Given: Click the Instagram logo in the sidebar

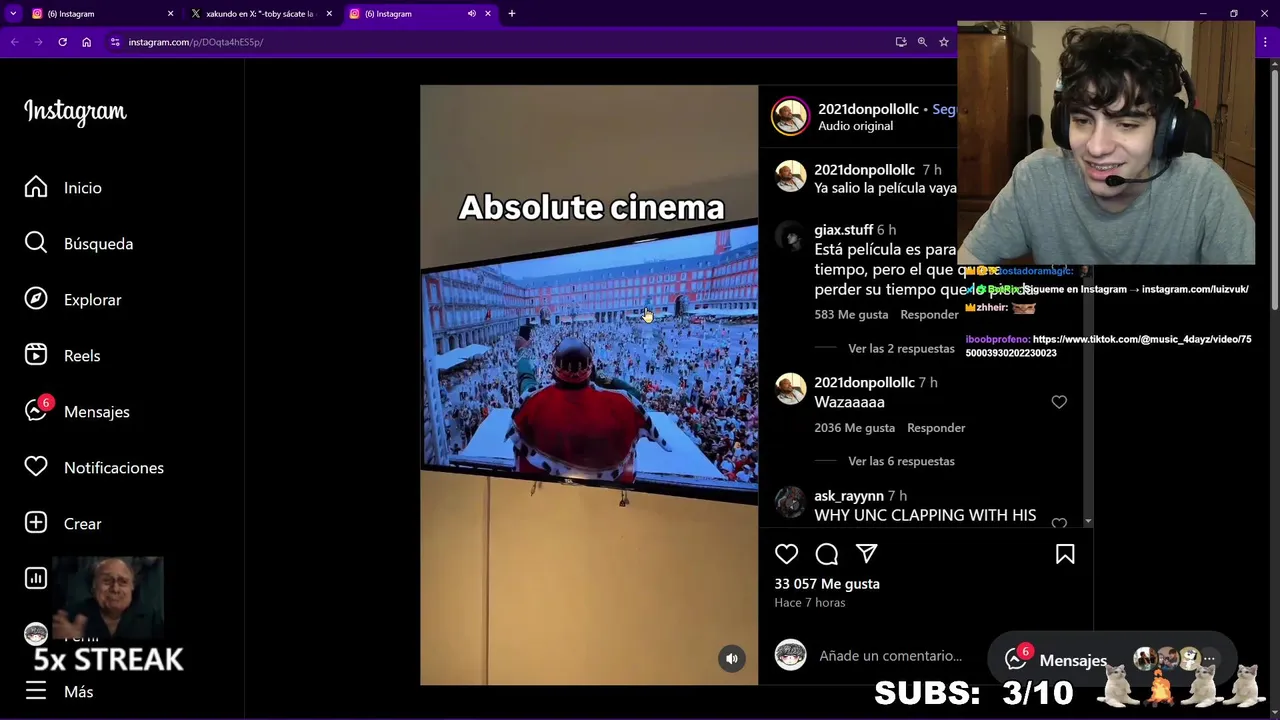Looking at the screenshot, I should pos(75,111).
